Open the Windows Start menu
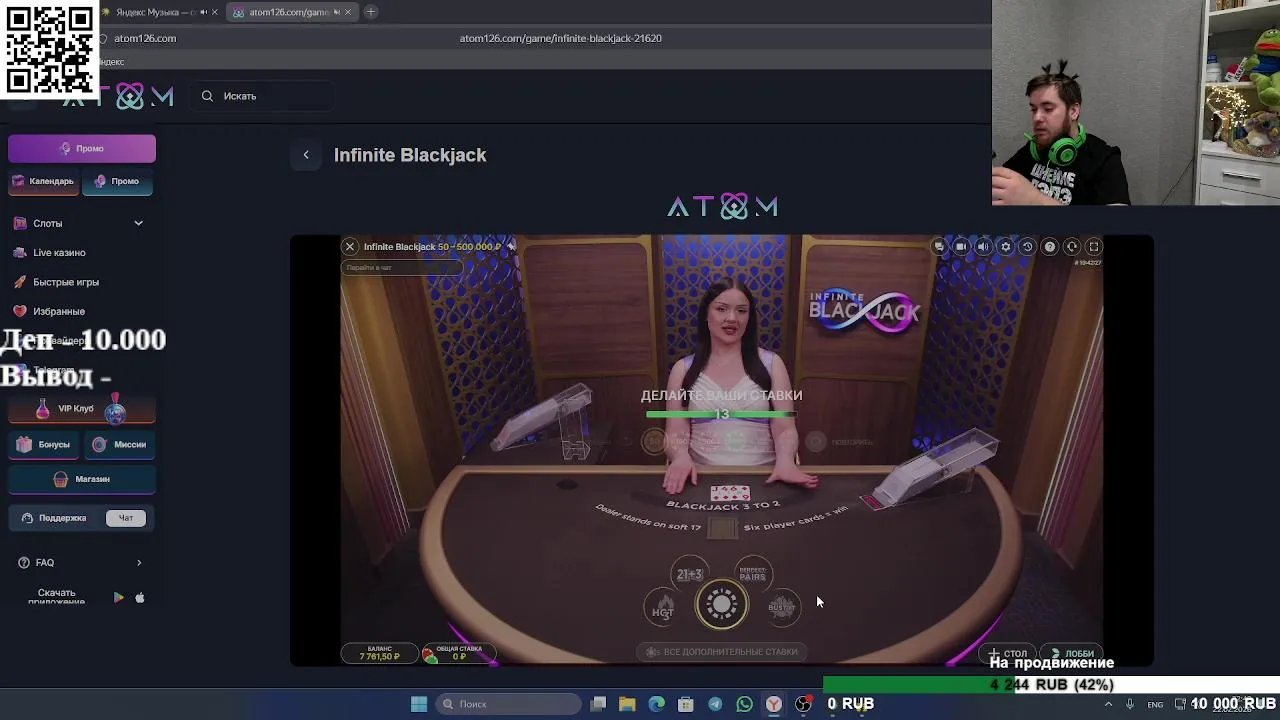 (x=419, y=704)
